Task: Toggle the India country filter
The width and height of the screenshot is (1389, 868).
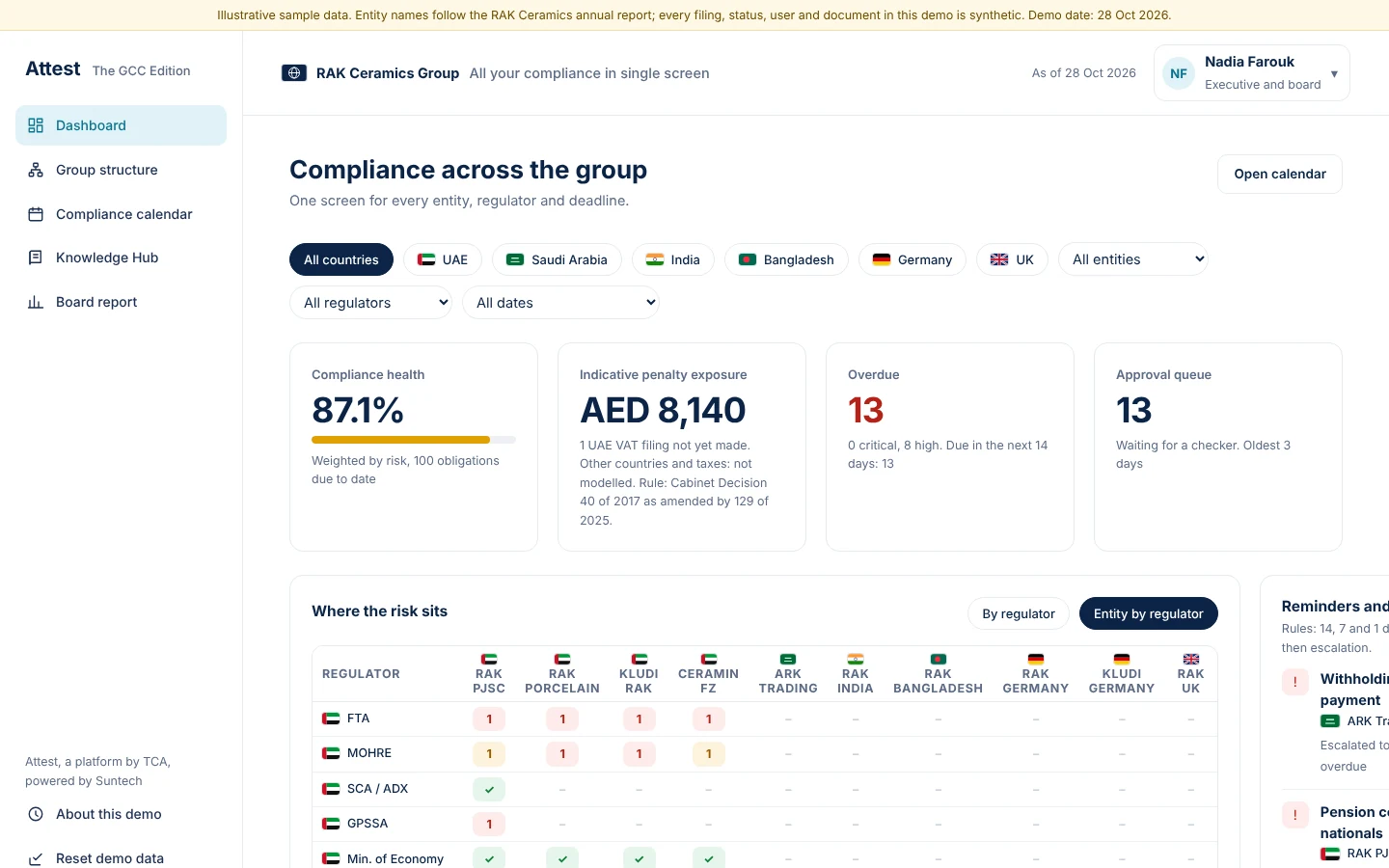Action: point(673,259)
